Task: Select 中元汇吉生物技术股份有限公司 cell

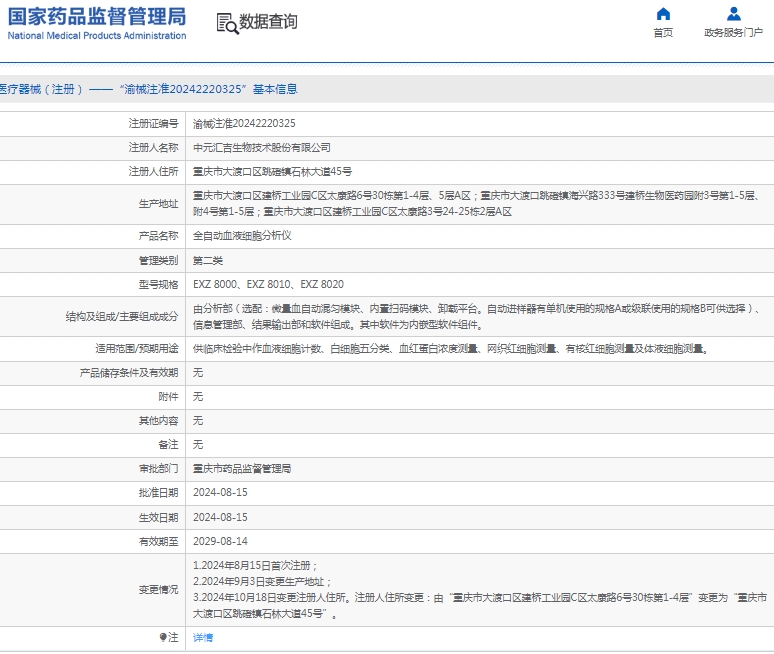Action: point(262,148)
